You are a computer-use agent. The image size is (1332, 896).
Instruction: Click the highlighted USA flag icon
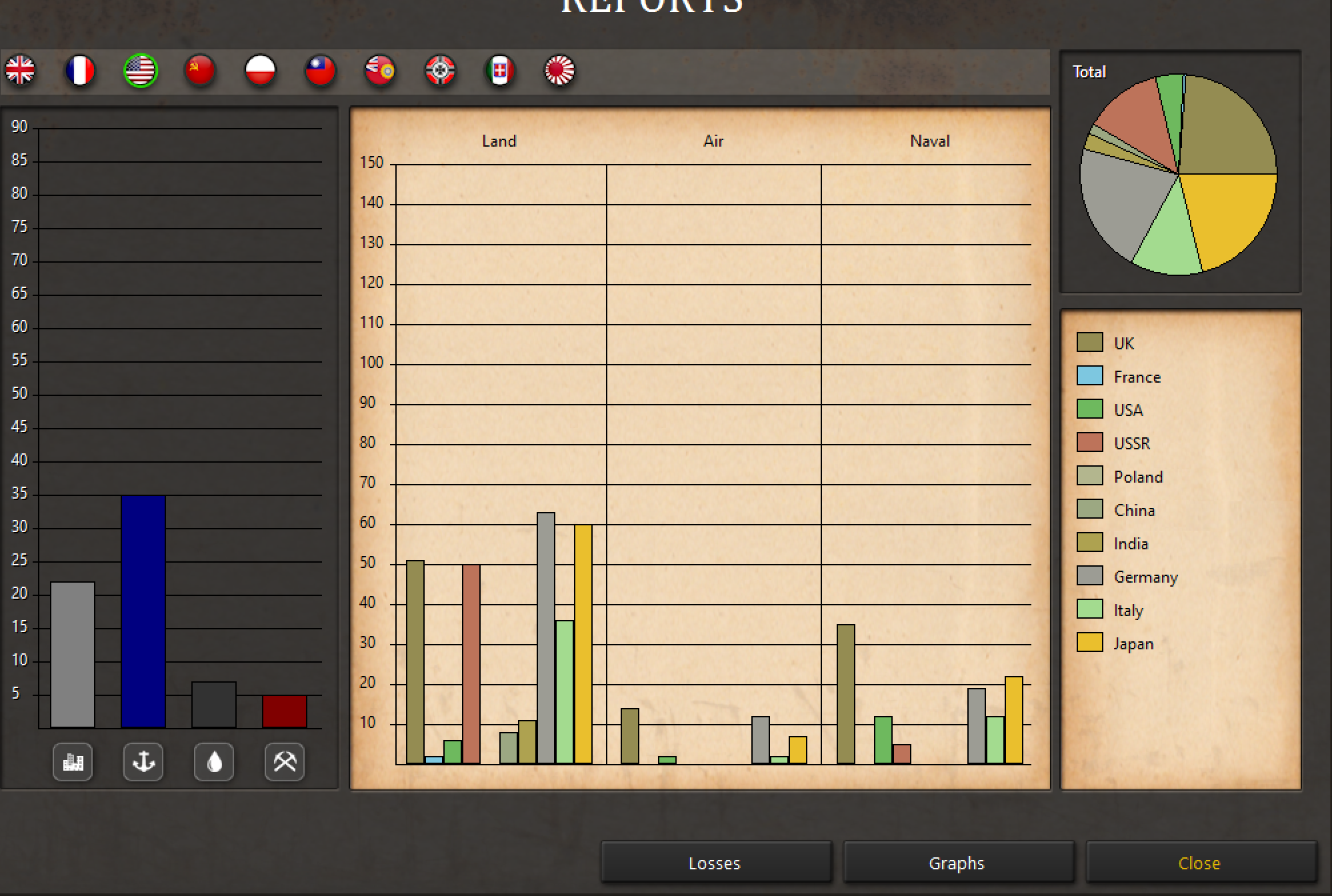coord(141,70)
